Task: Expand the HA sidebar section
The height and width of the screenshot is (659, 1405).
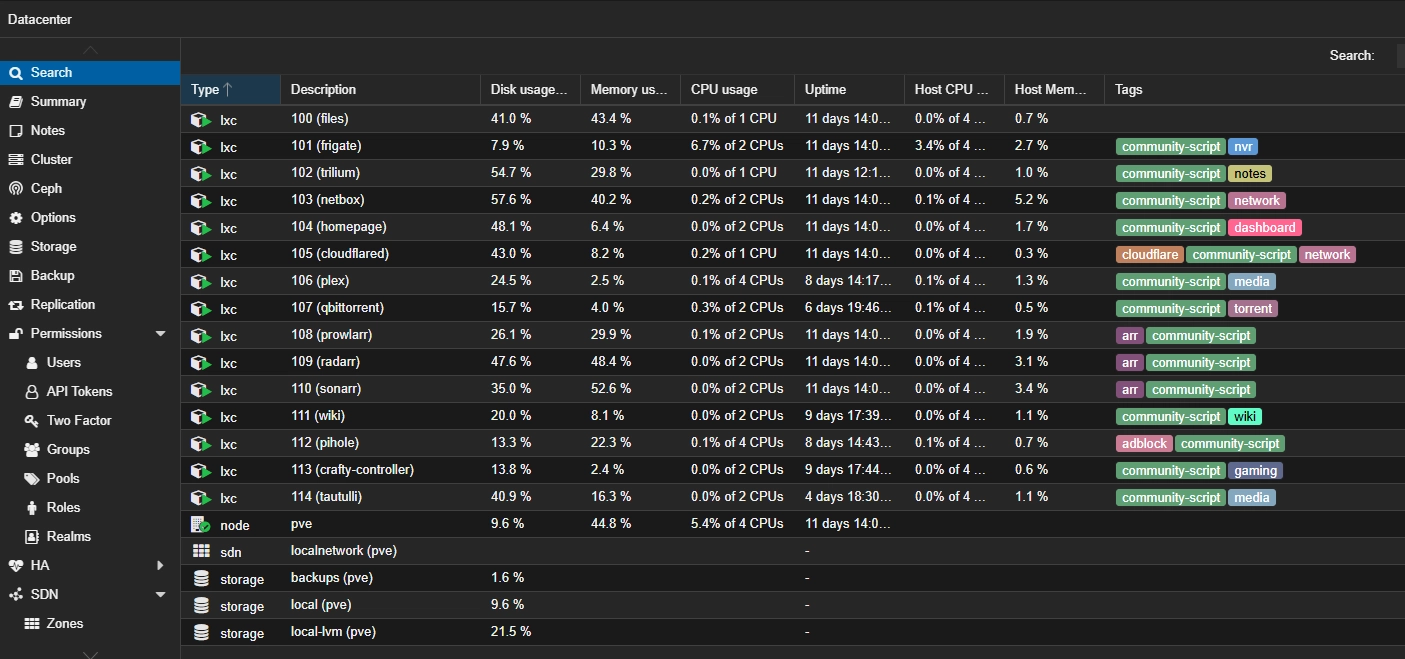Action: [160, 566]
